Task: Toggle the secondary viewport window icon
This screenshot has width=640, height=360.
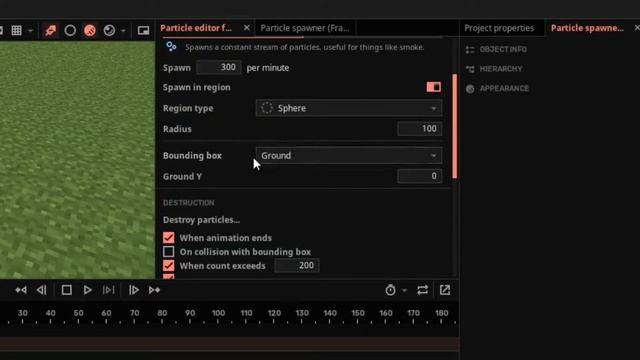Action: pos(143,31)
